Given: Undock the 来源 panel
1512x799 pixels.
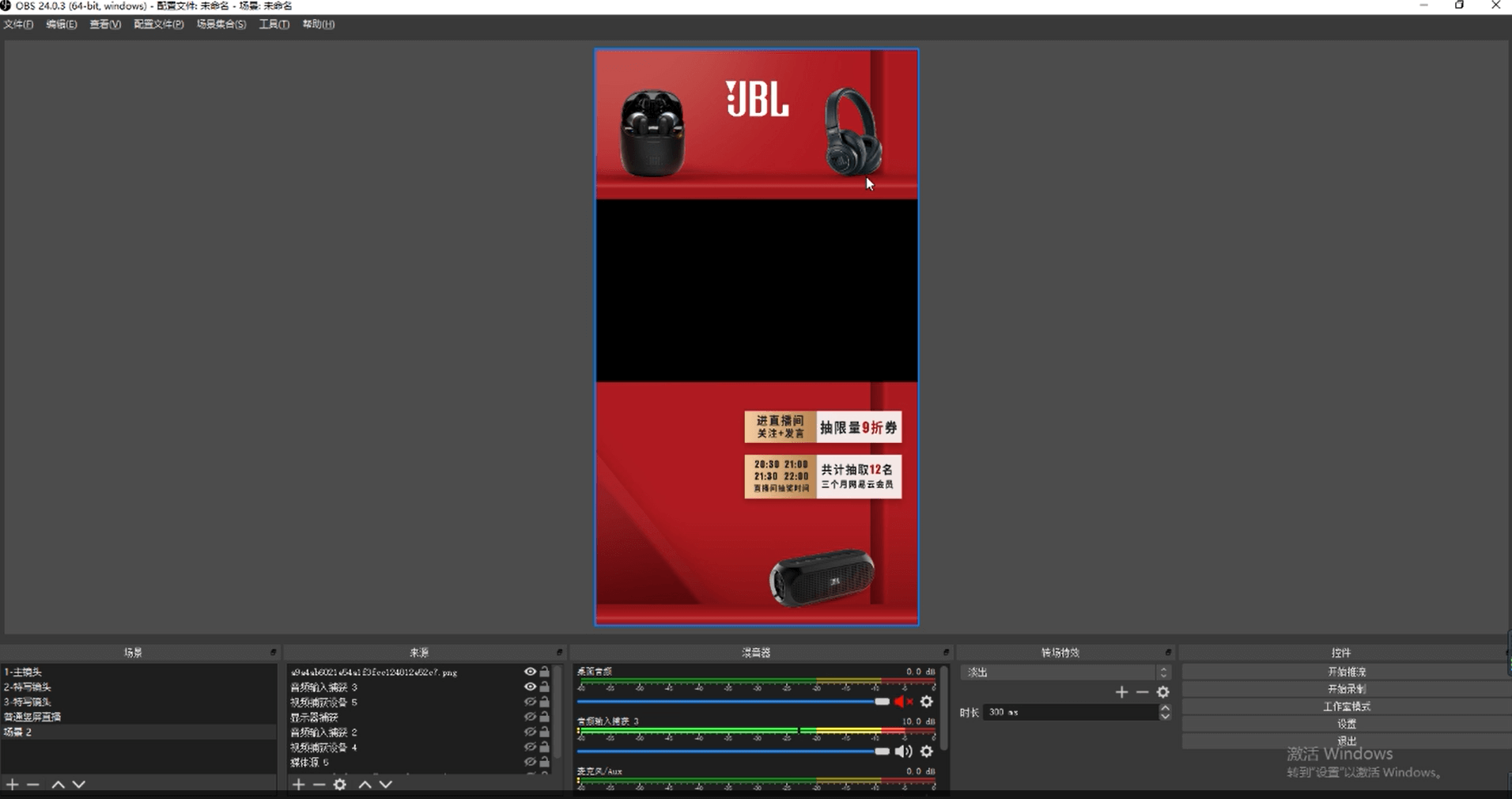Looking at the screenshot, I should 559,652.
